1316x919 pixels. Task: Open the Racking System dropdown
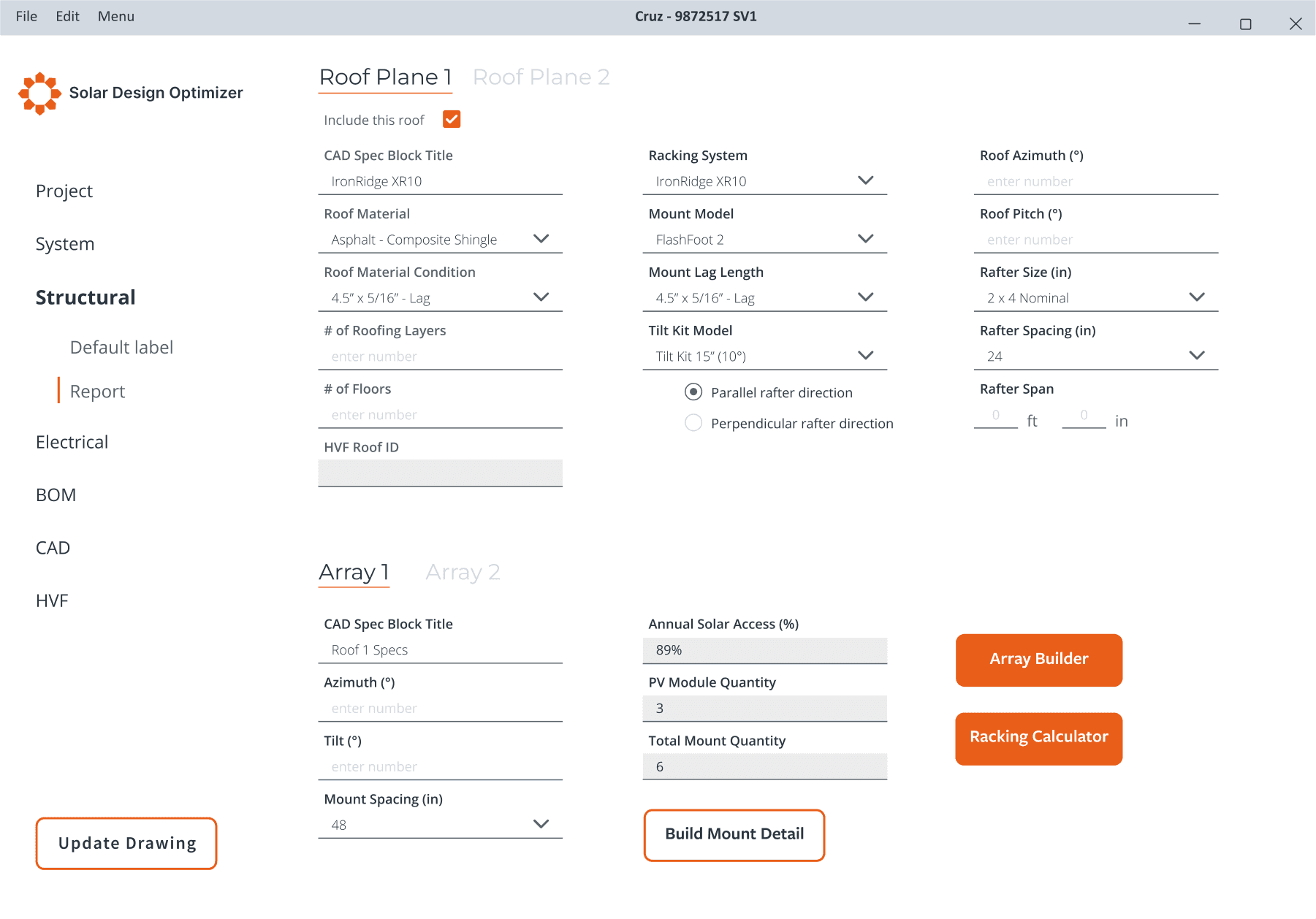coord(764,181)
